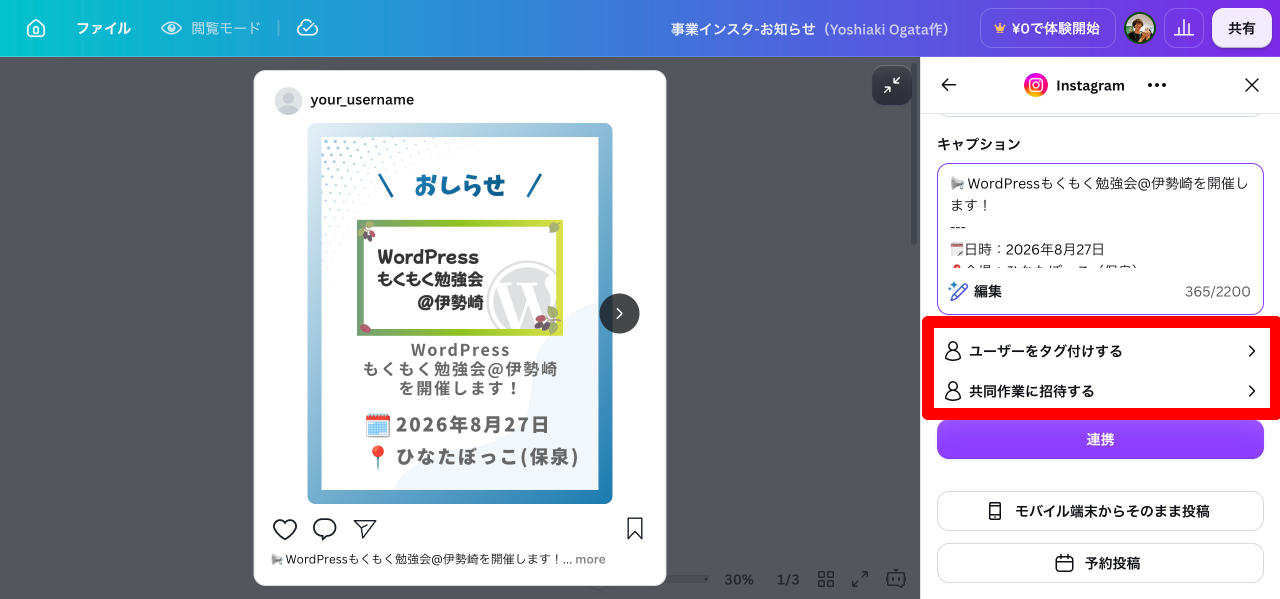Click the 'more' link in the preview caption
Viewport: 1280px width, 599px height.
click(590, 559)
